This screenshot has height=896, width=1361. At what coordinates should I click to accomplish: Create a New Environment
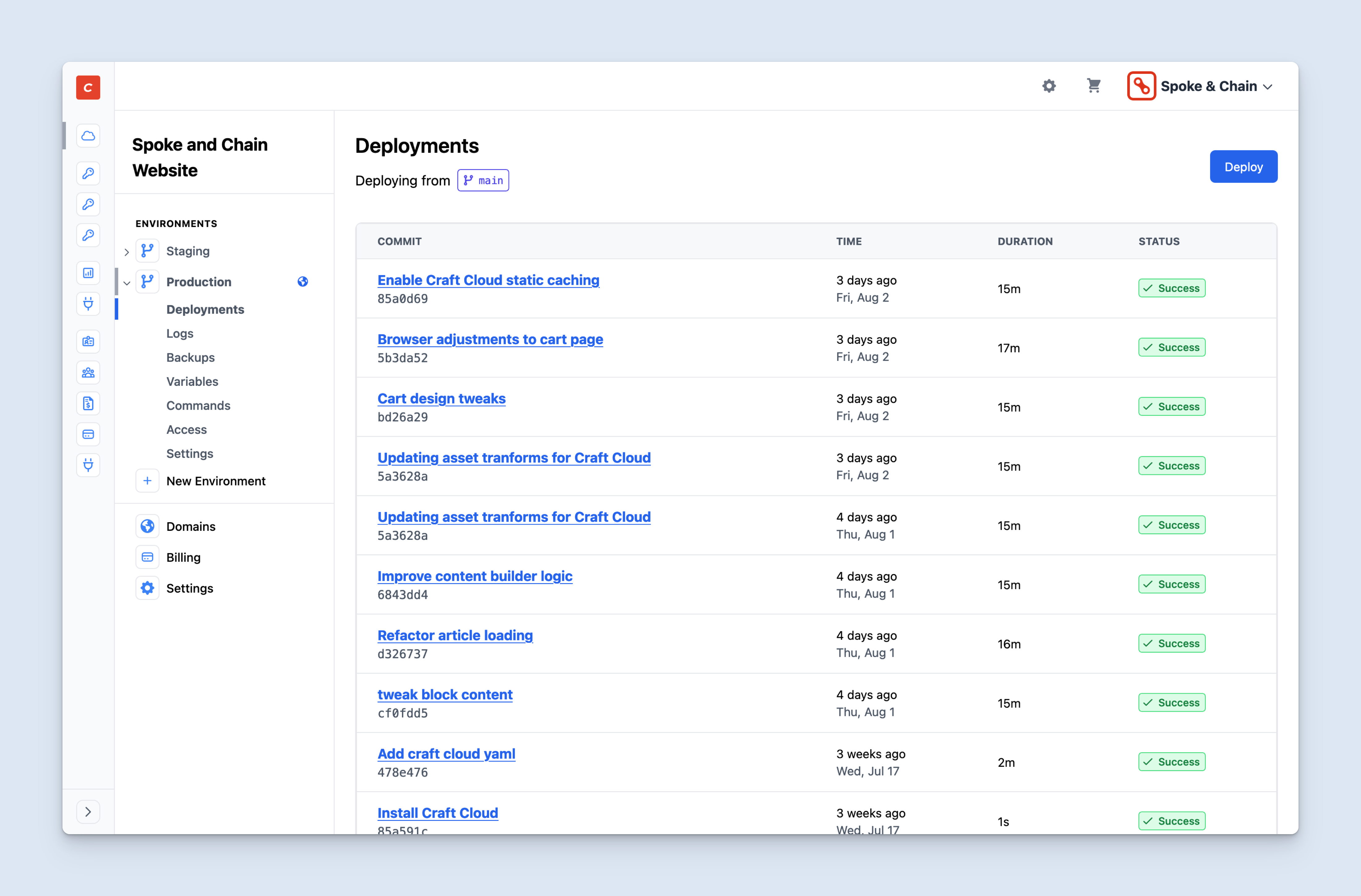pyautogui.click(x=216, y=481)
